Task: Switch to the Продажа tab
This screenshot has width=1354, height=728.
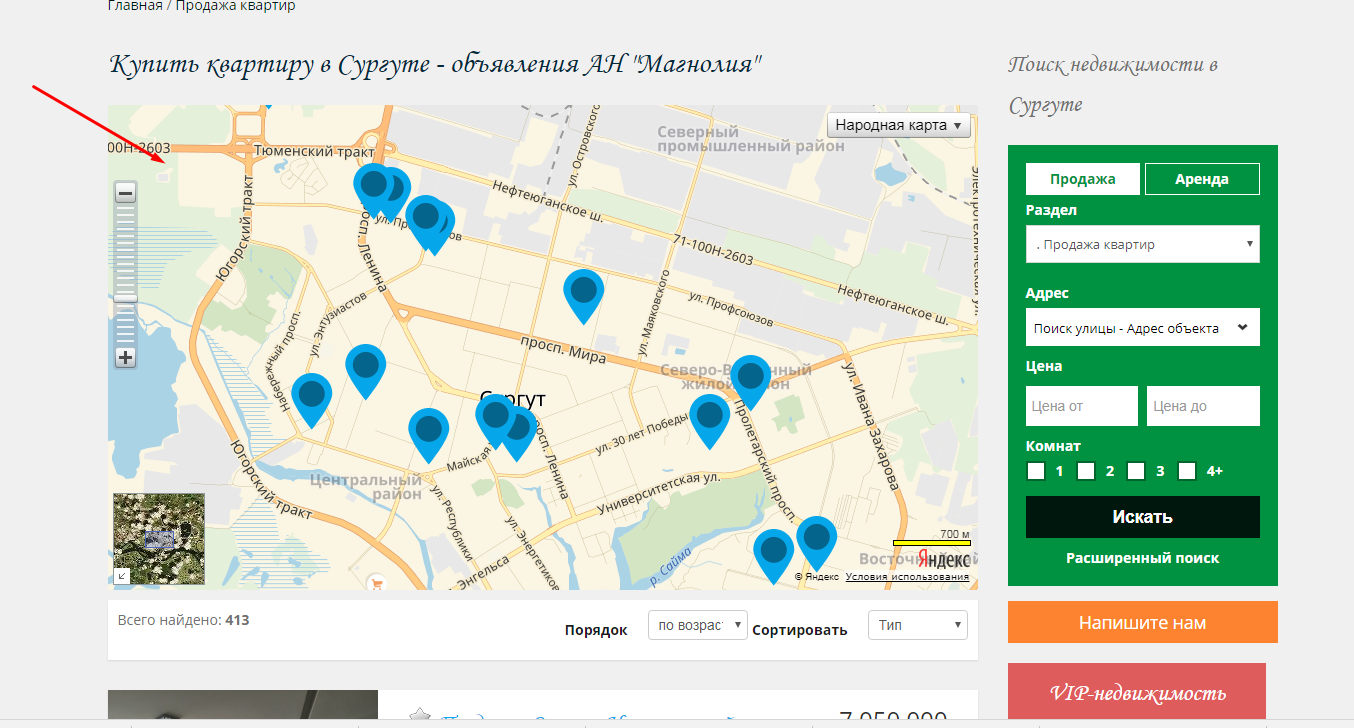Action: point(1083,179)
